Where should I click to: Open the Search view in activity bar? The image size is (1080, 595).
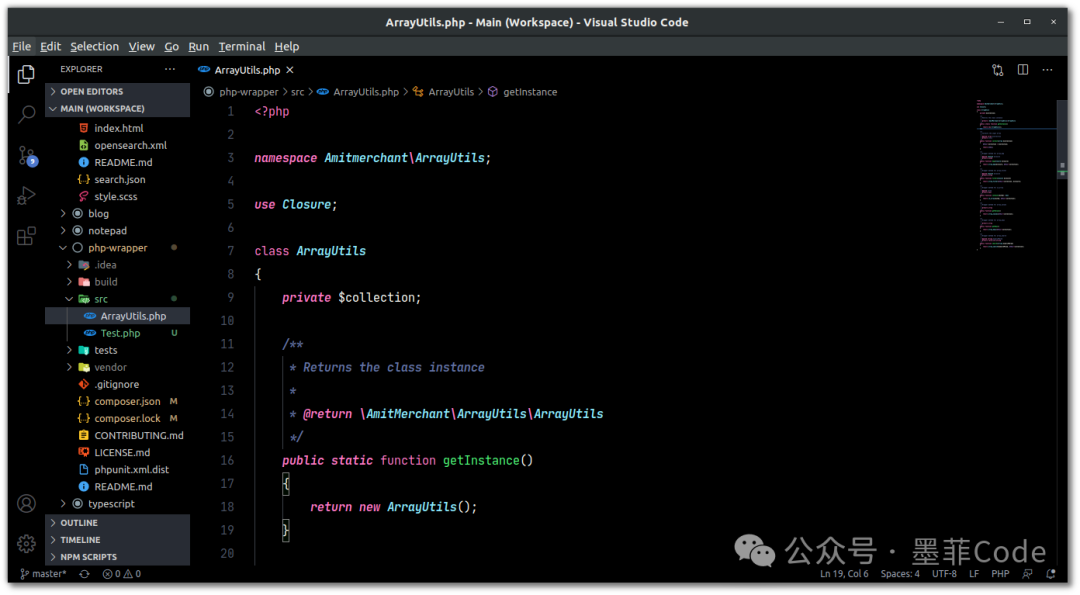pos(27,115)
